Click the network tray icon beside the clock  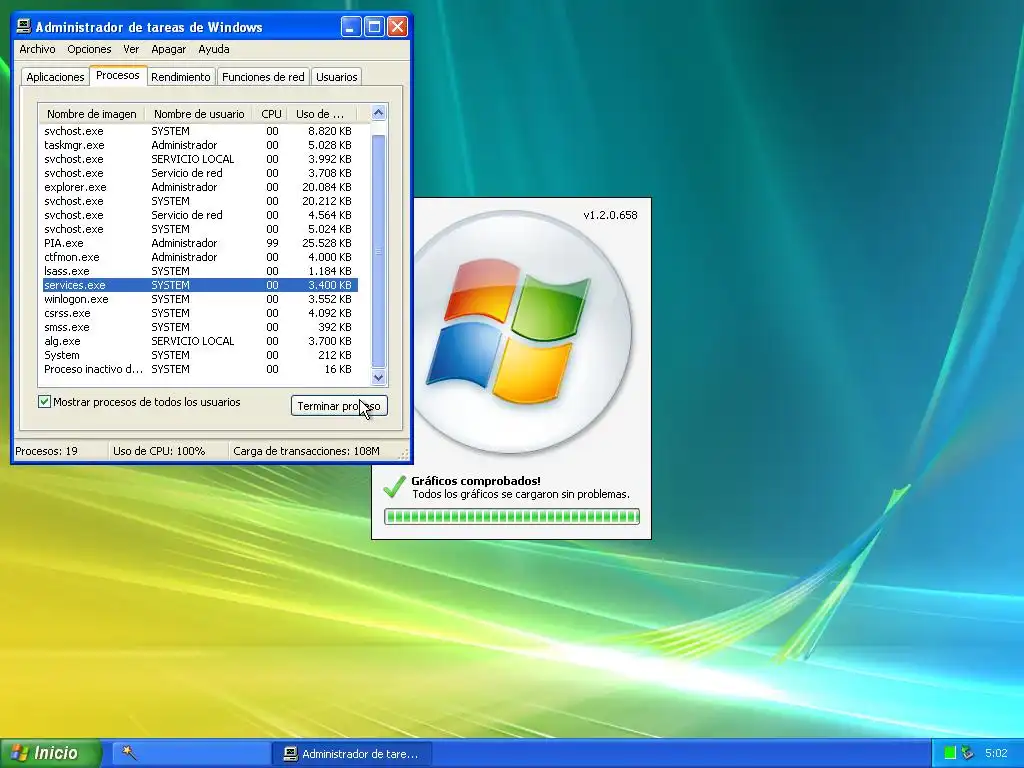967,753
